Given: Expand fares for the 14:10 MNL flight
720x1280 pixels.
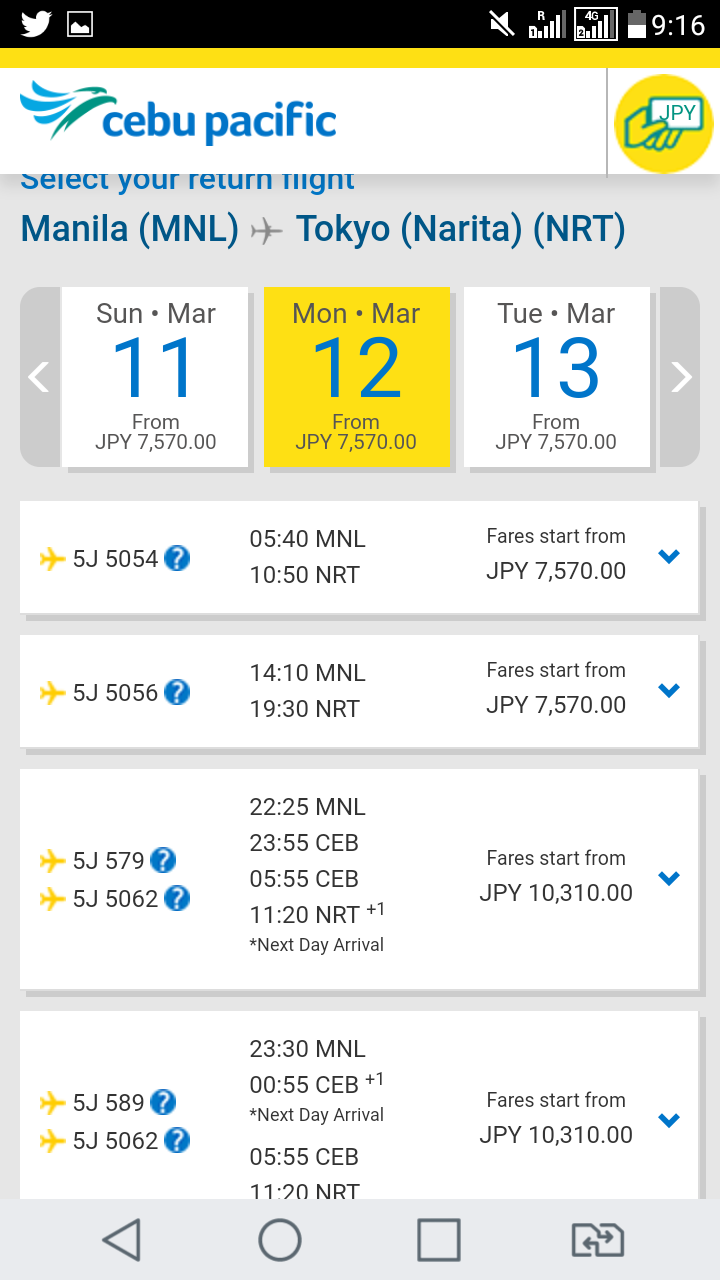Looking at the screenshot, I should pyautogui.click(x=669, y=690).
